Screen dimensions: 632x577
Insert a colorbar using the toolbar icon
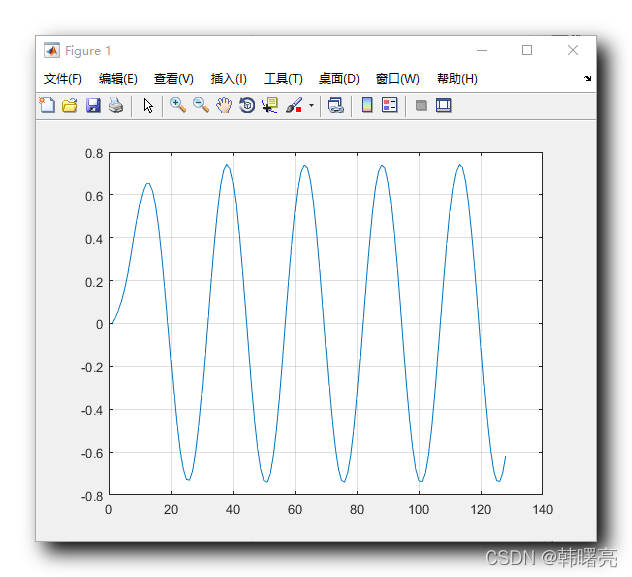pyautogui.click(x=367, y=105)
